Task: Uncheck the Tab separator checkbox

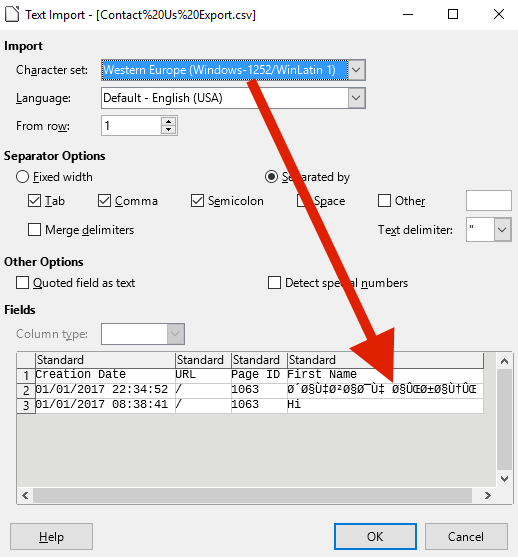Action: [x=34, y=201]
